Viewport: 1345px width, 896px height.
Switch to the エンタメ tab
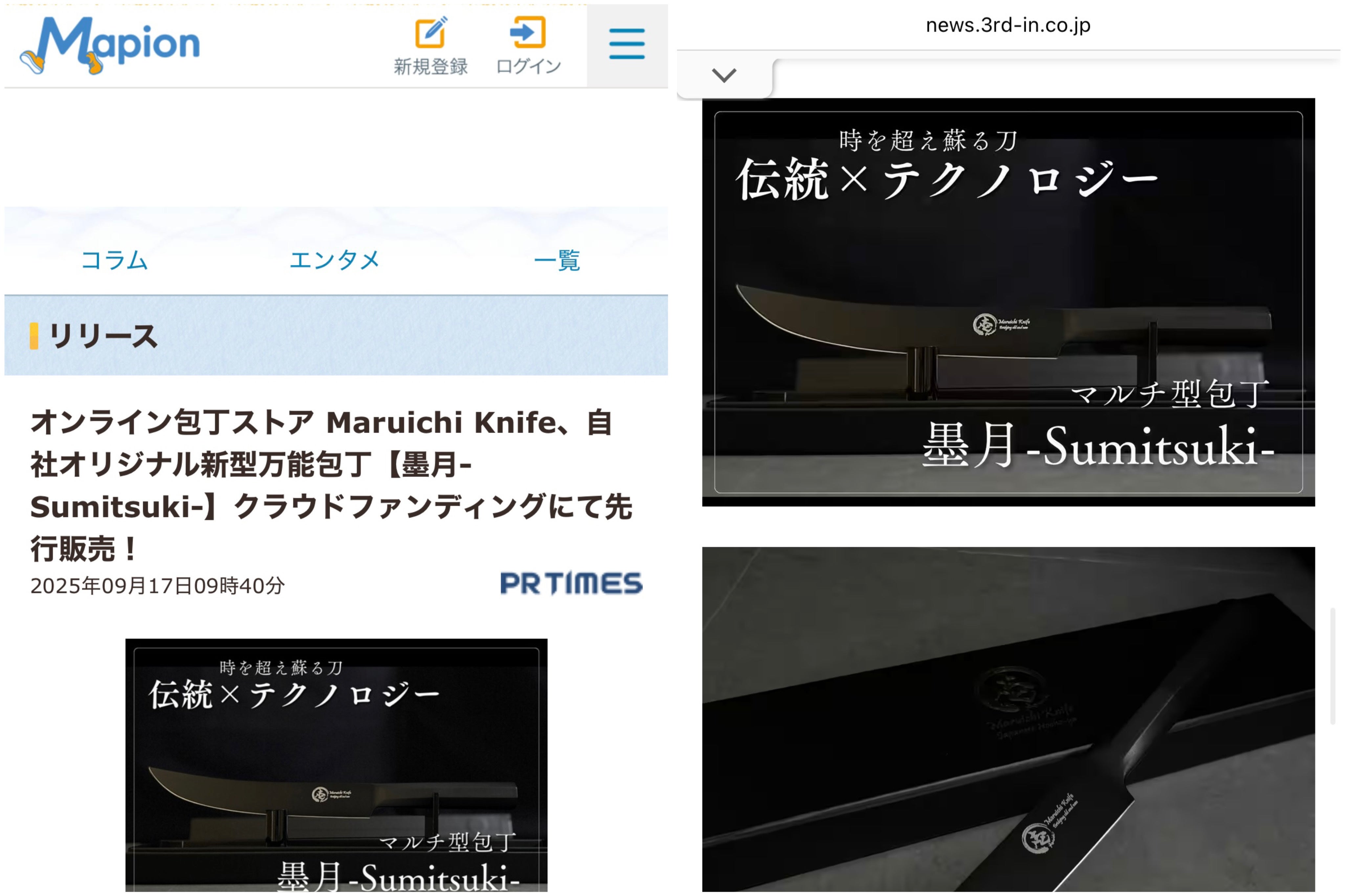(x=334, y=261)
